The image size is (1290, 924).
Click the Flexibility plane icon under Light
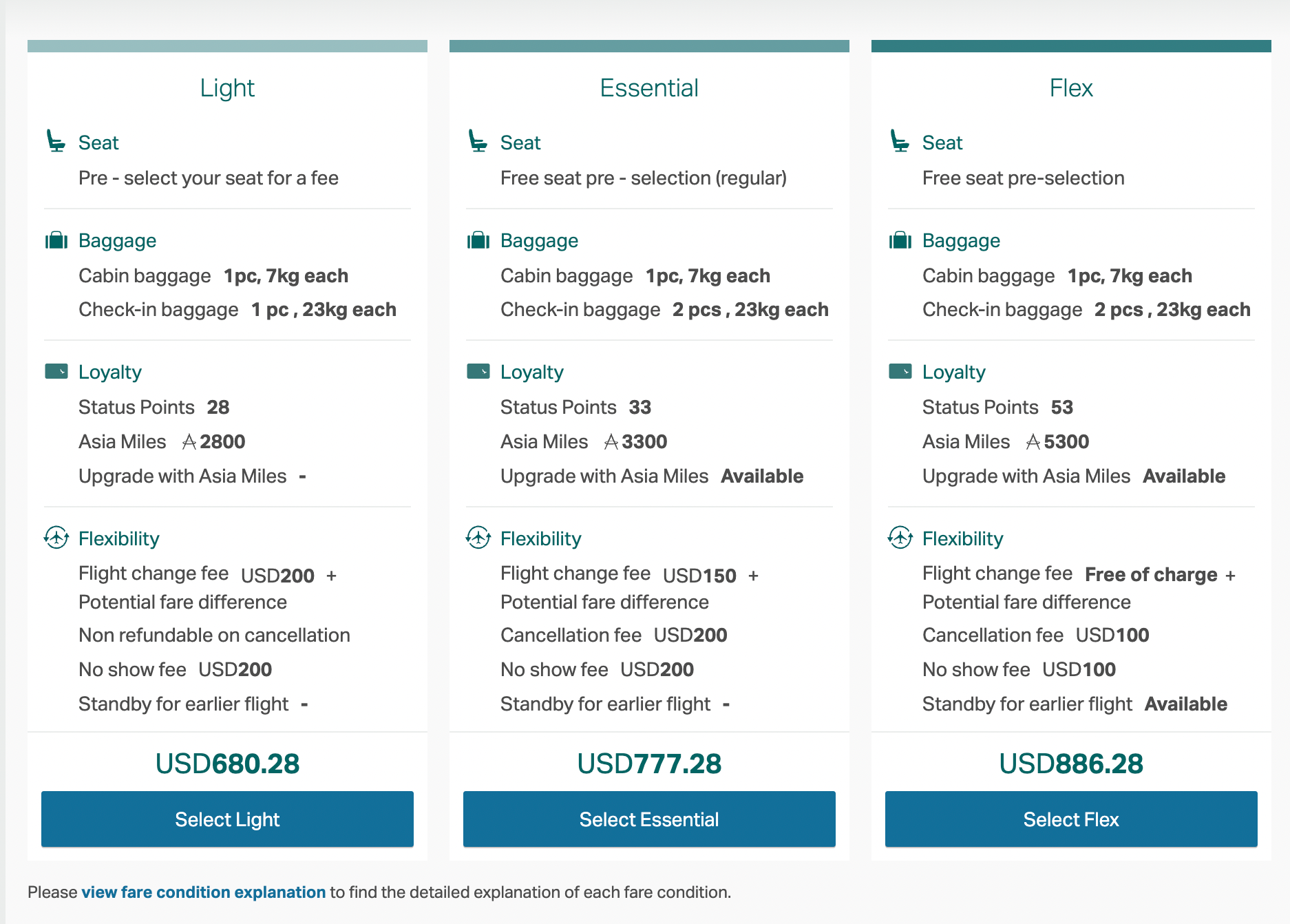[x=57, y=538]
